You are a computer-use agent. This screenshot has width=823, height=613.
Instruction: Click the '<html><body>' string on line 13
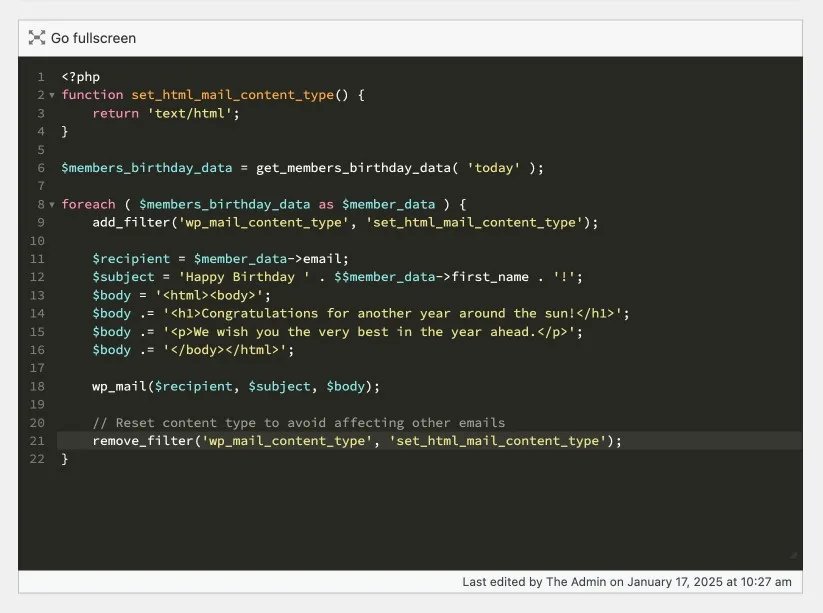[x=208, y=295]
